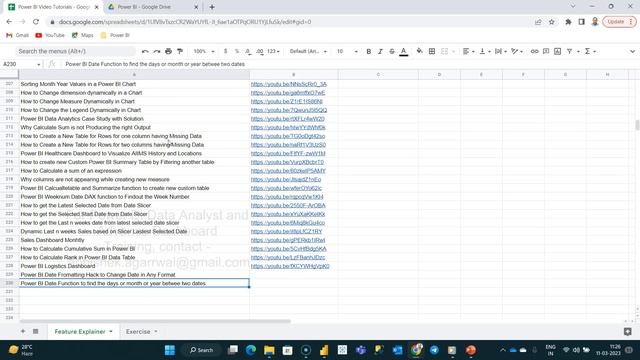Select column C header

coord(378,74)
